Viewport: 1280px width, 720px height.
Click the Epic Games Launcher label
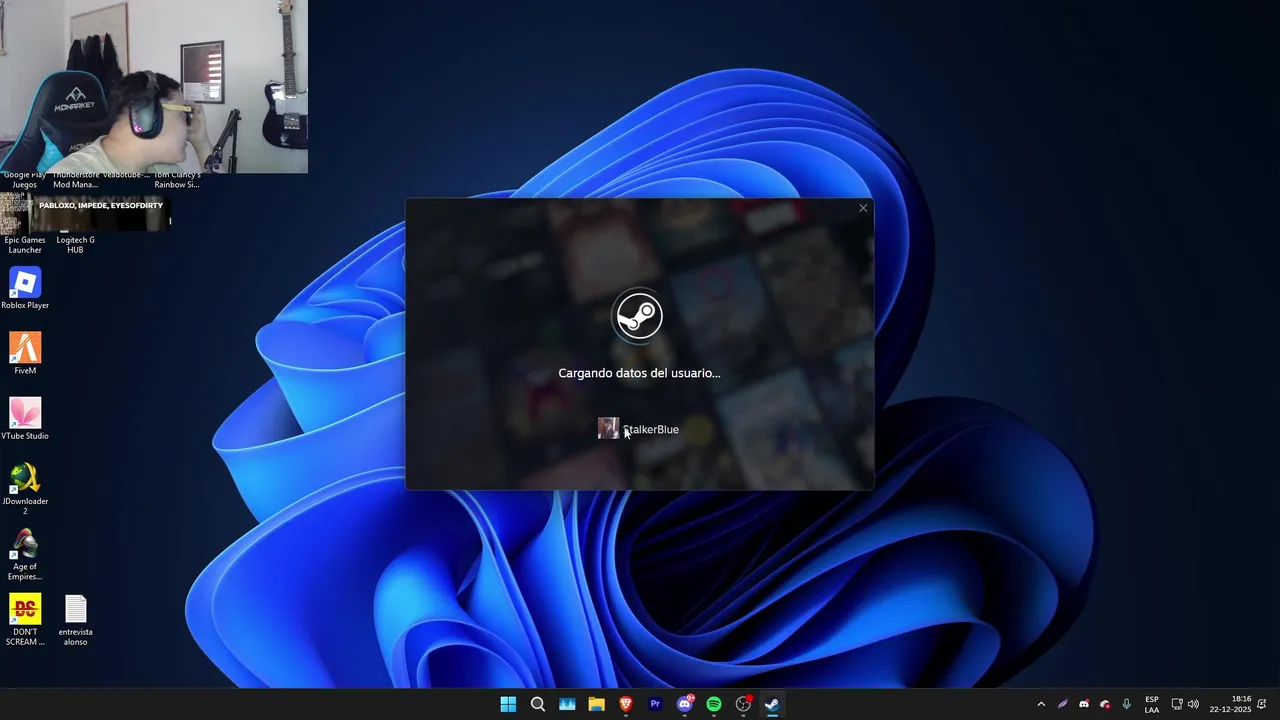point(25,245)
